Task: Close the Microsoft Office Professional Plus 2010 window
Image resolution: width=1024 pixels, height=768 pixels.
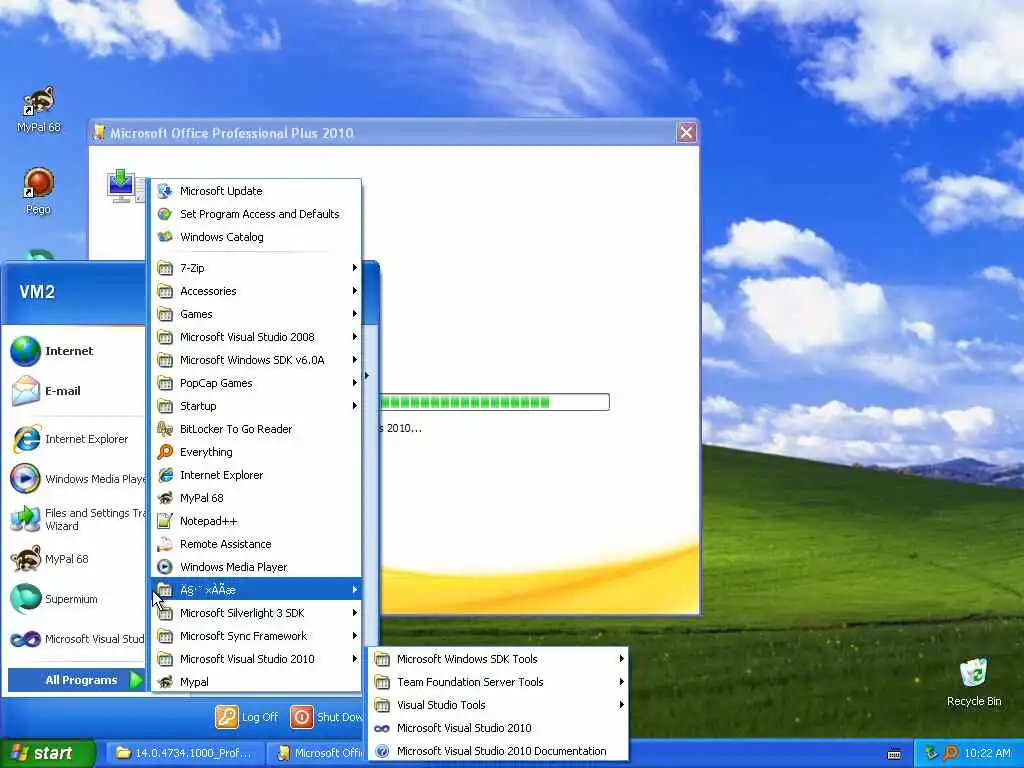Action: coord(686,133)
